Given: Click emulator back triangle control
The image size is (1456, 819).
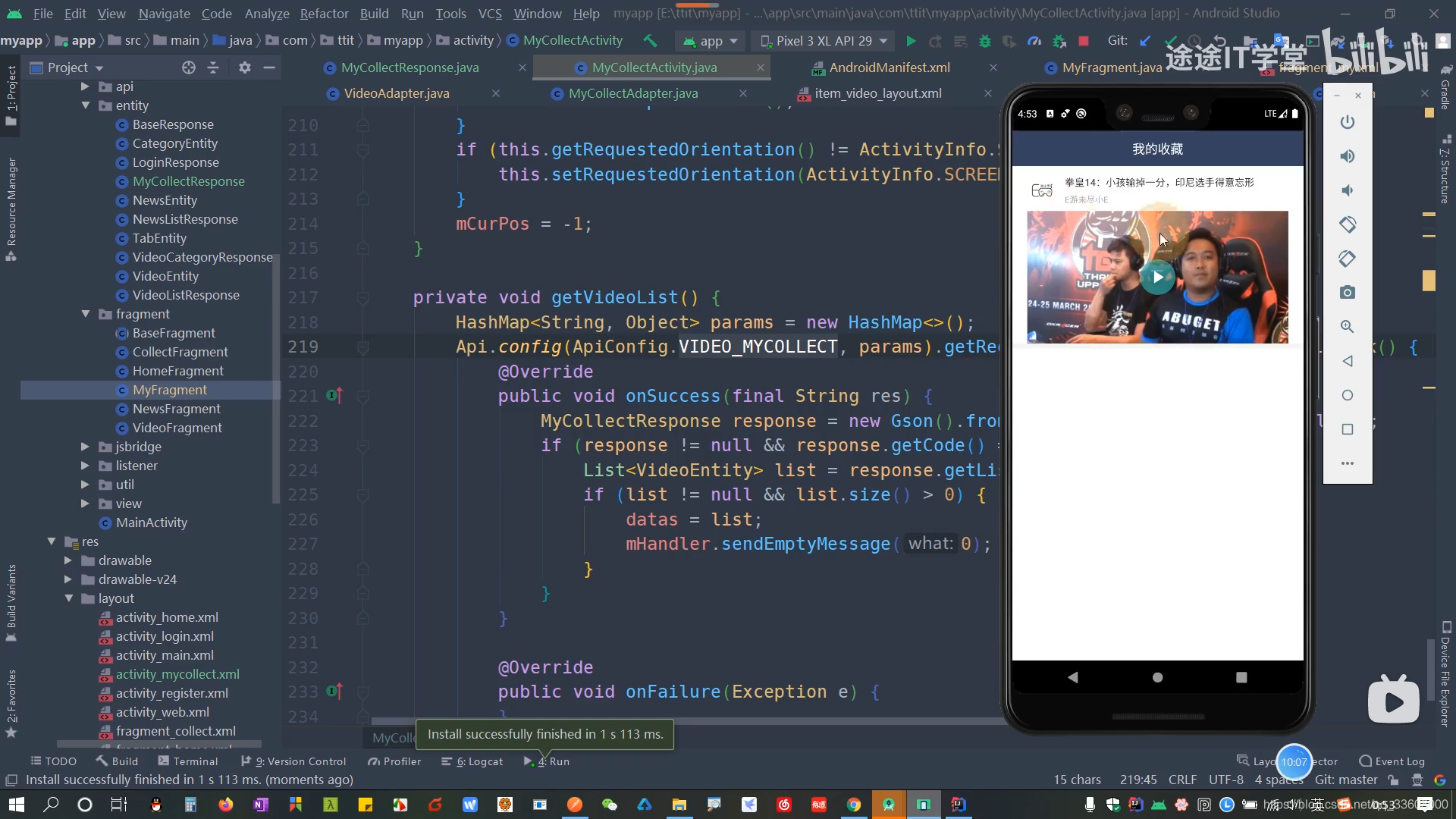Looking at the screenshot, I should [1348, 361].
